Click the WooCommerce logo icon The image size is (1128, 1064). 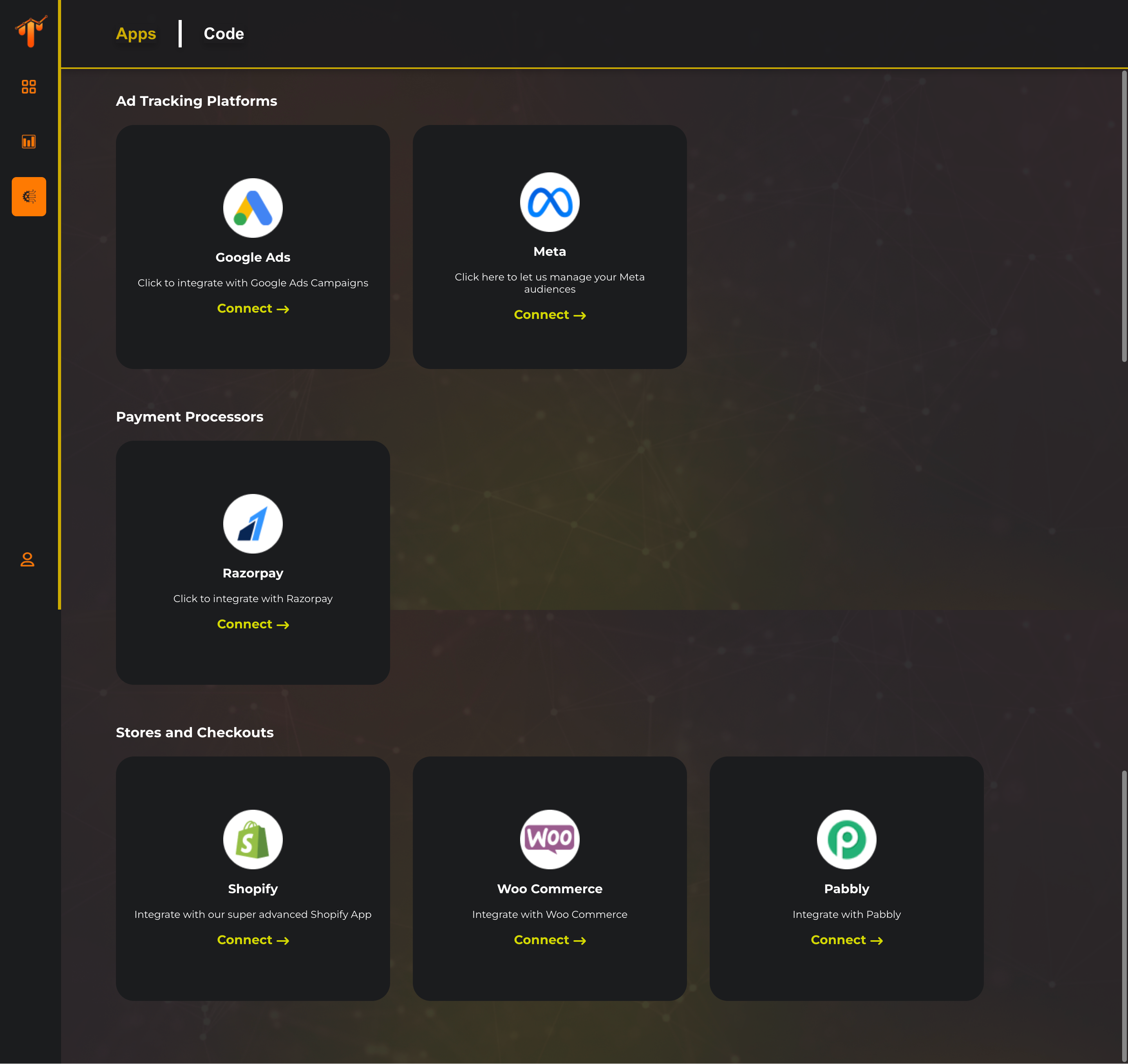549,839
